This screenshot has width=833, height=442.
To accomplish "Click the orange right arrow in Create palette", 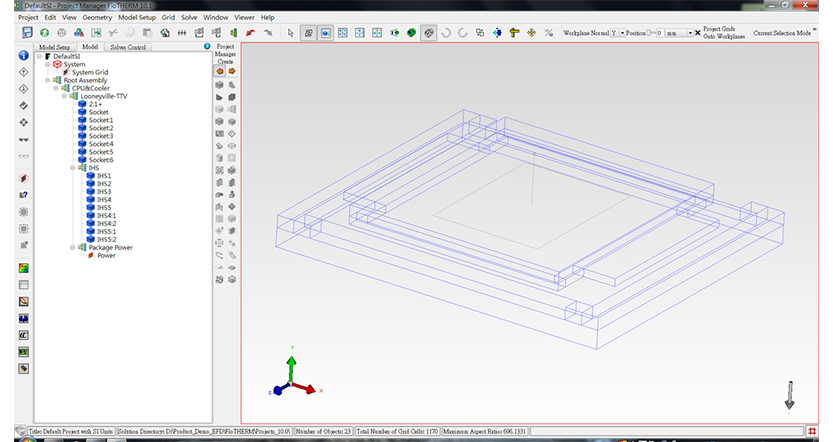I will 232,71.
